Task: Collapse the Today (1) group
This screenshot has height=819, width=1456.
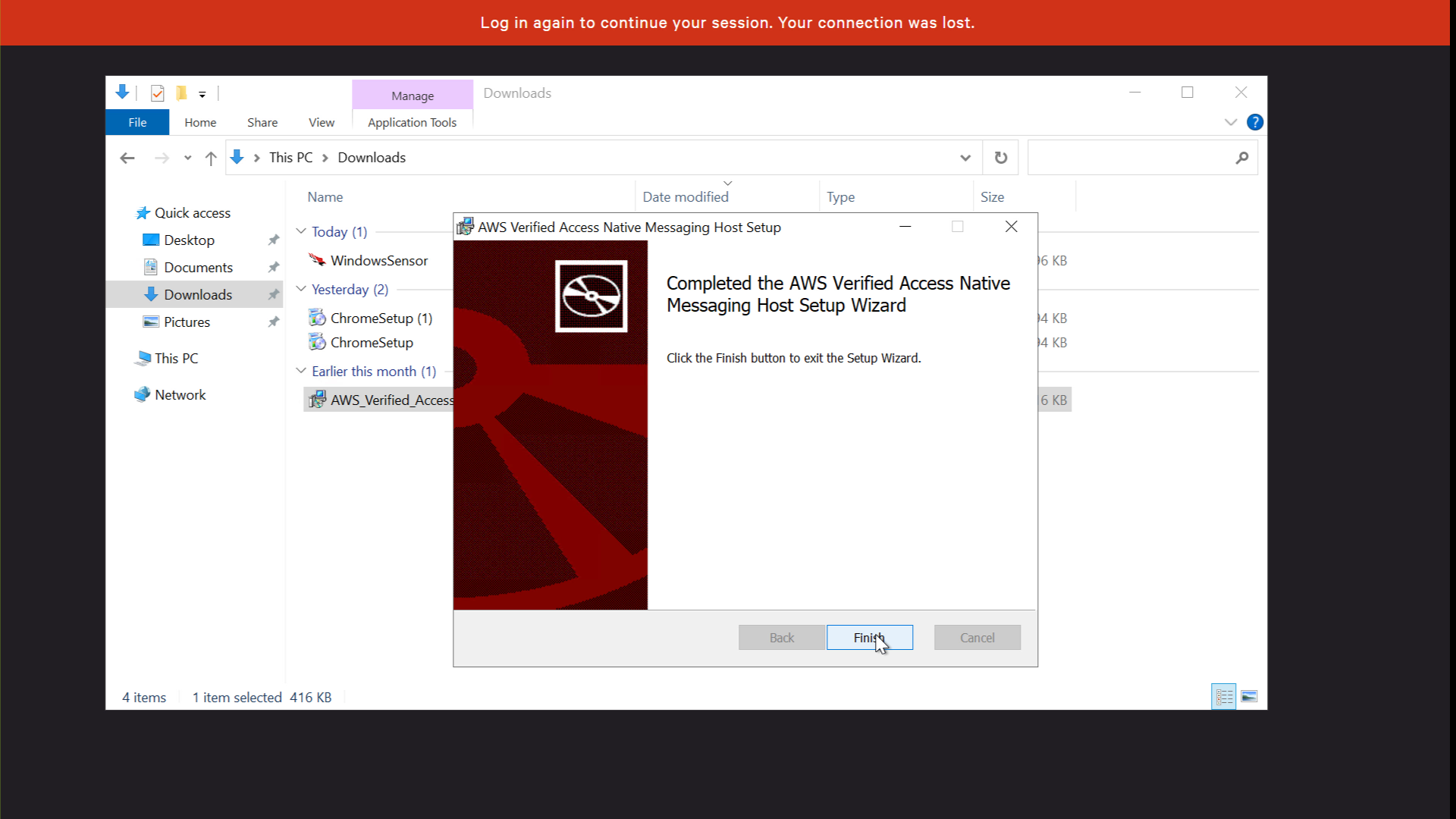Action: pyautogui.click(x=301, y=231)
